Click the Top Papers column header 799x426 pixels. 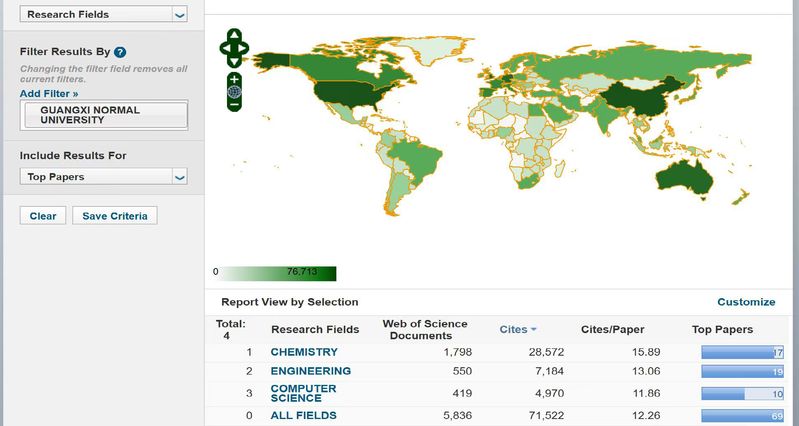[722, 330]
